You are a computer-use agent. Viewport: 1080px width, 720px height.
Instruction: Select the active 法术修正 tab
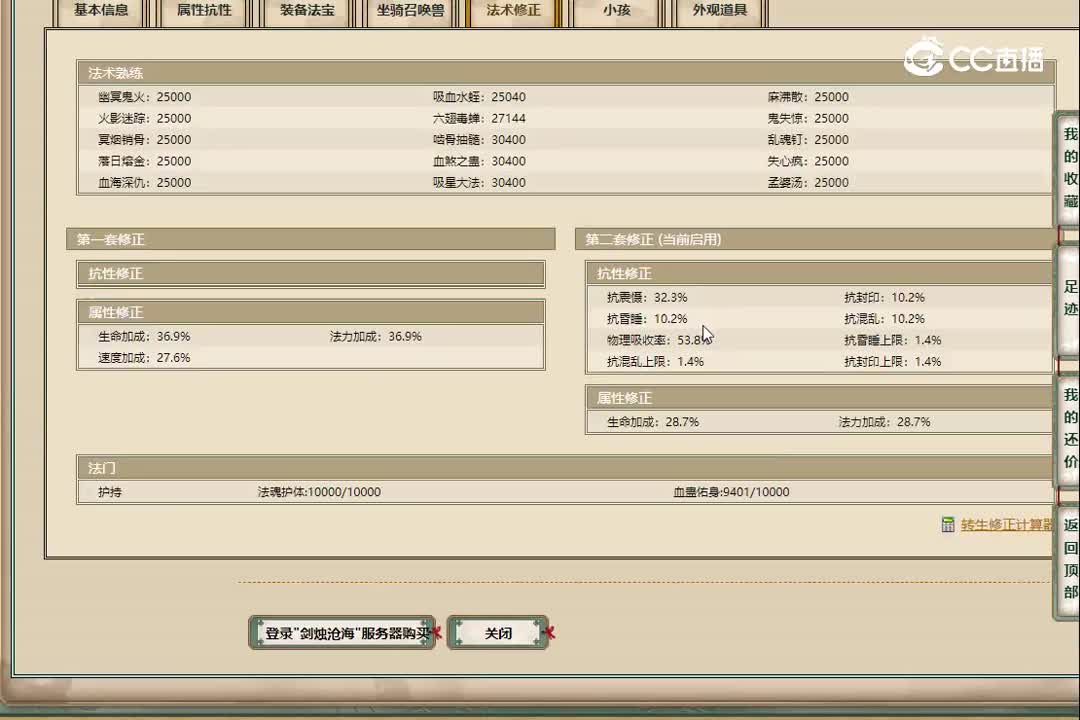513,11
